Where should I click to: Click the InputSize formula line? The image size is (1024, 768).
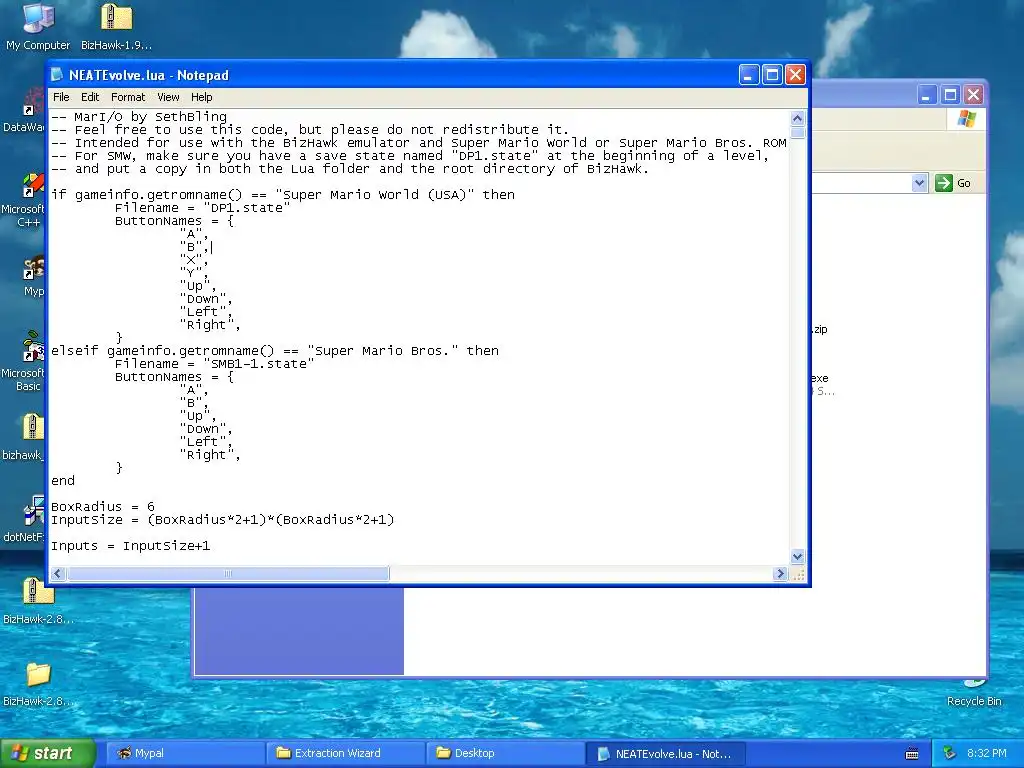point(223,520)
